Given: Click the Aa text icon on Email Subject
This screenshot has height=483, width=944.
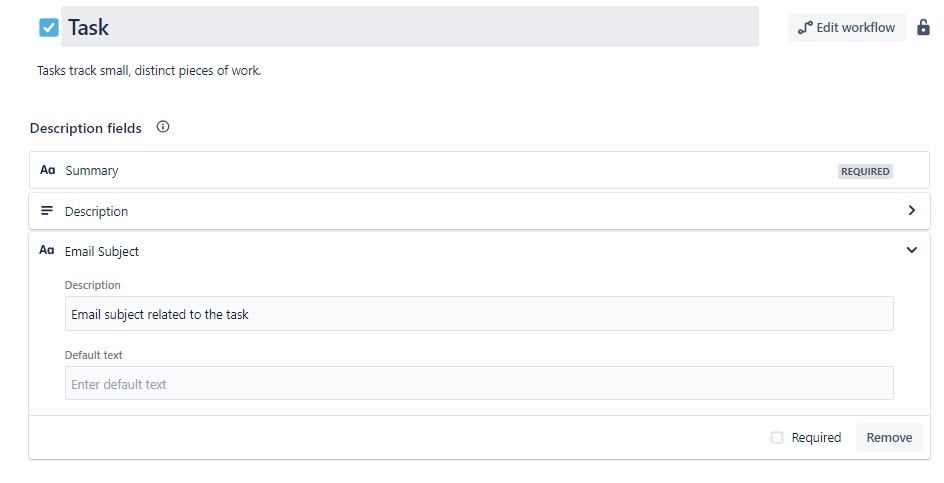Looking at the screenshot, I should 46,250.
